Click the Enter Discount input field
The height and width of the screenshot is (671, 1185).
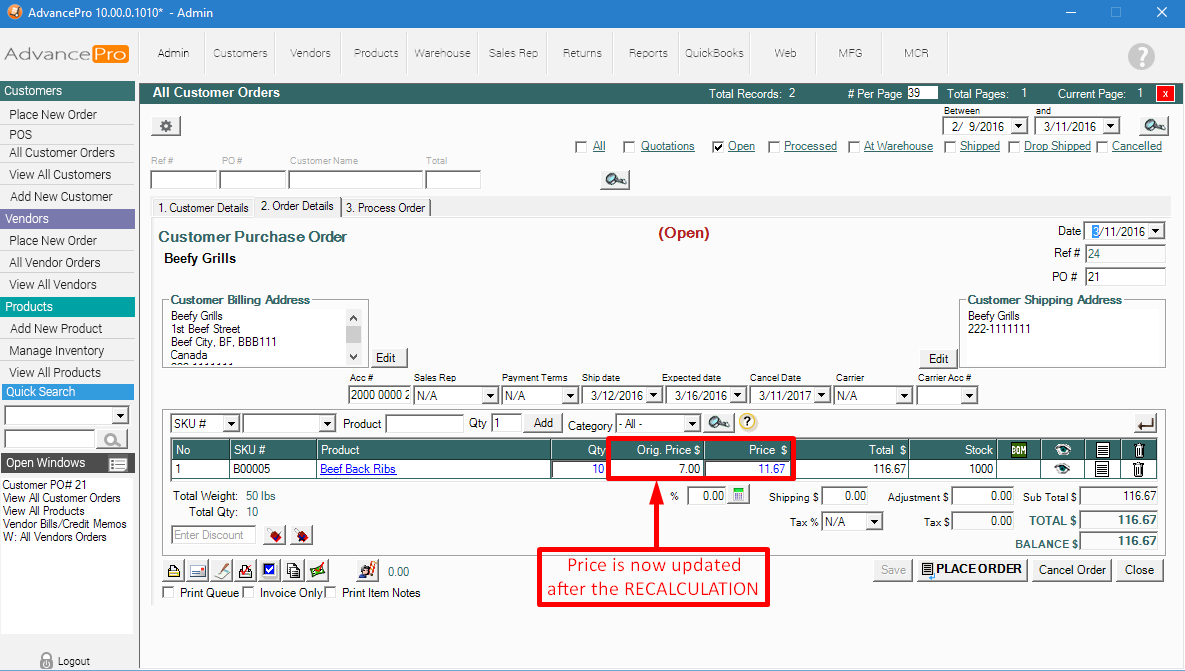(x=213, y=536)
